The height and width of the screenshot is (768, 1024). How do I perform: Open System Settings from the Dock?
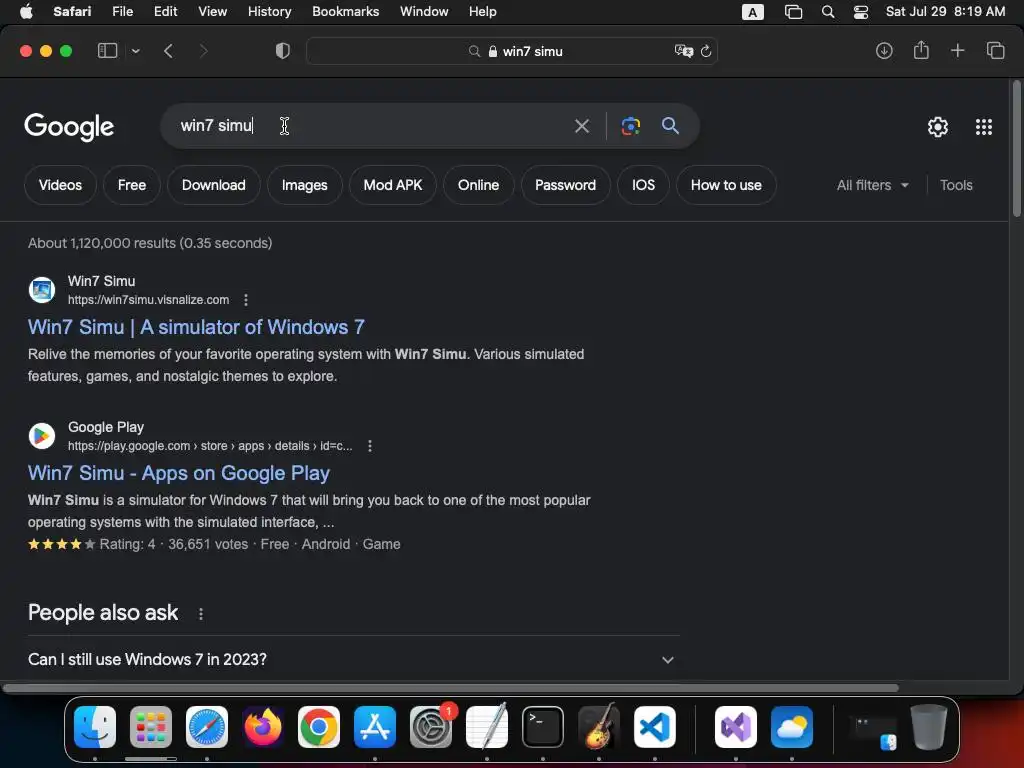(431, 727)
